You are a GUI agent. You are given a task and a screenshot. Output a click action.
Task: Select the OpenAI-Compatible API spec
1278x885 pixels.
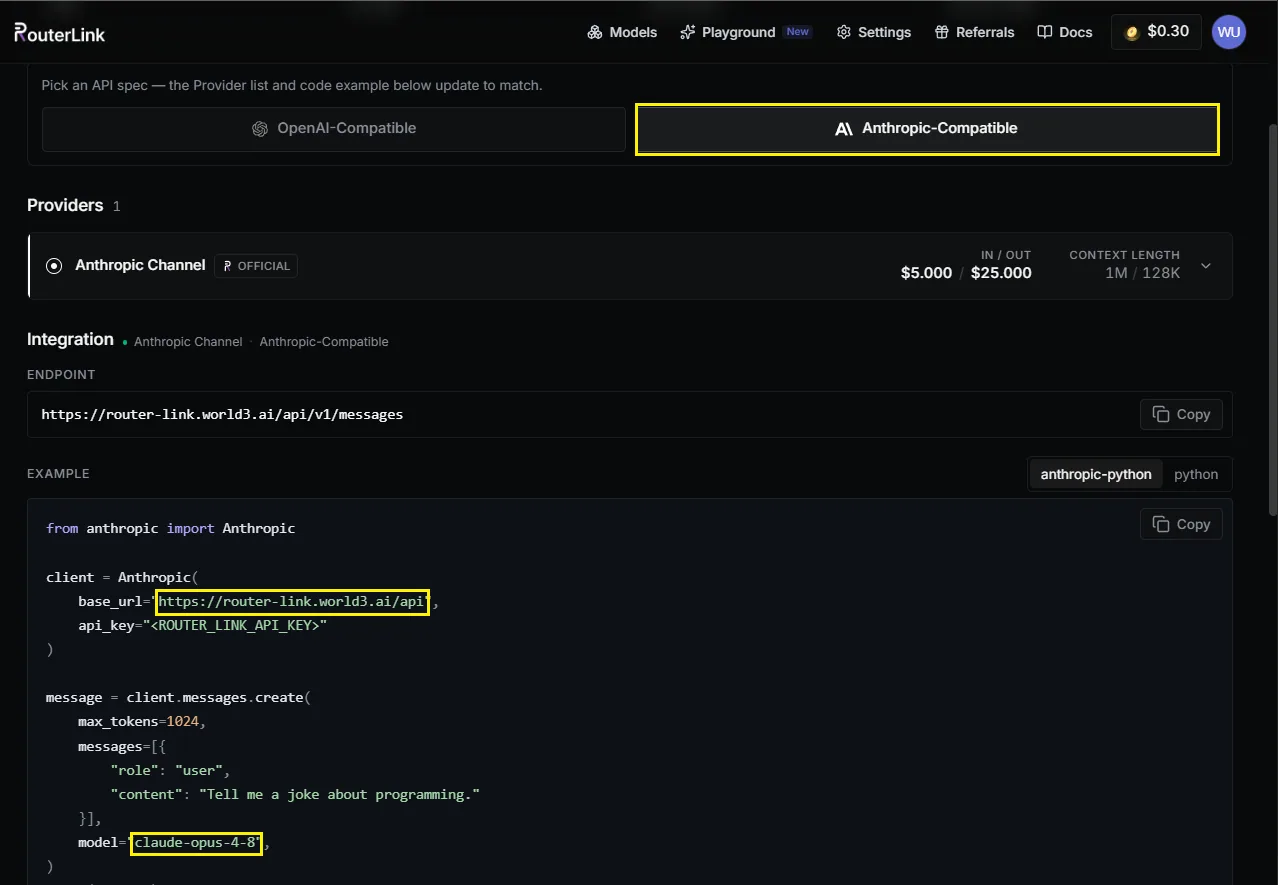point(333,129)
